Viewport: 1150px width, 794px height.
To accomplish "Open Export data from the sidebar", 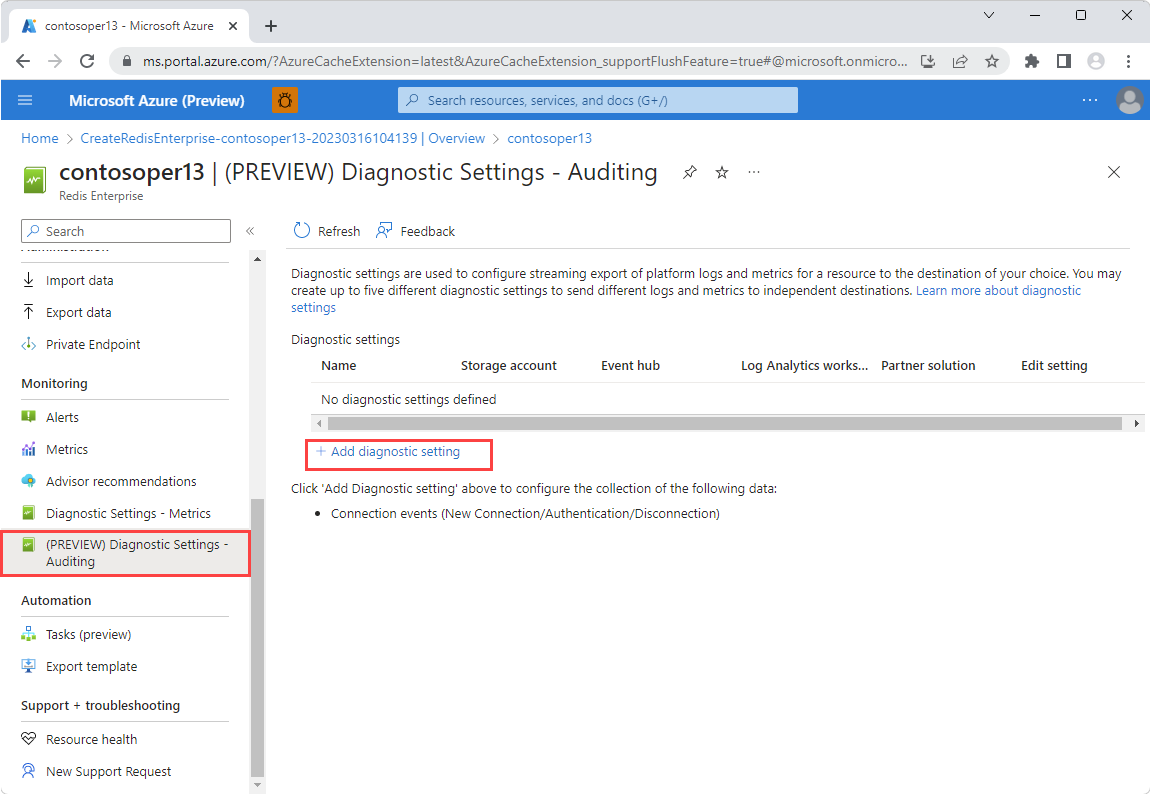I will pyautogui.click(x=27, y=312).
